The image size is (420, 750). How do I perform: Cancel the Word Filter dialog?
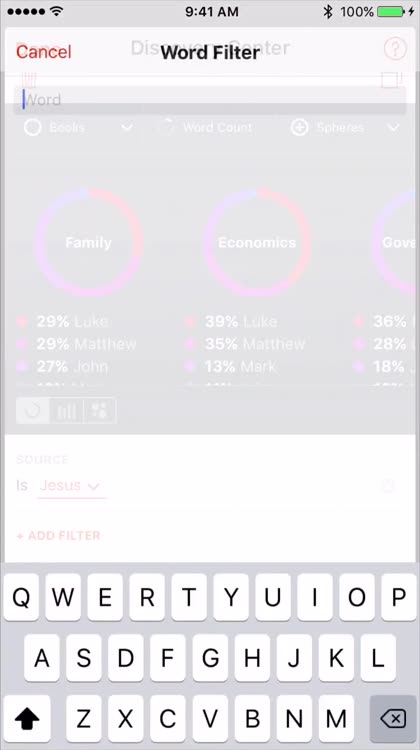44,52
